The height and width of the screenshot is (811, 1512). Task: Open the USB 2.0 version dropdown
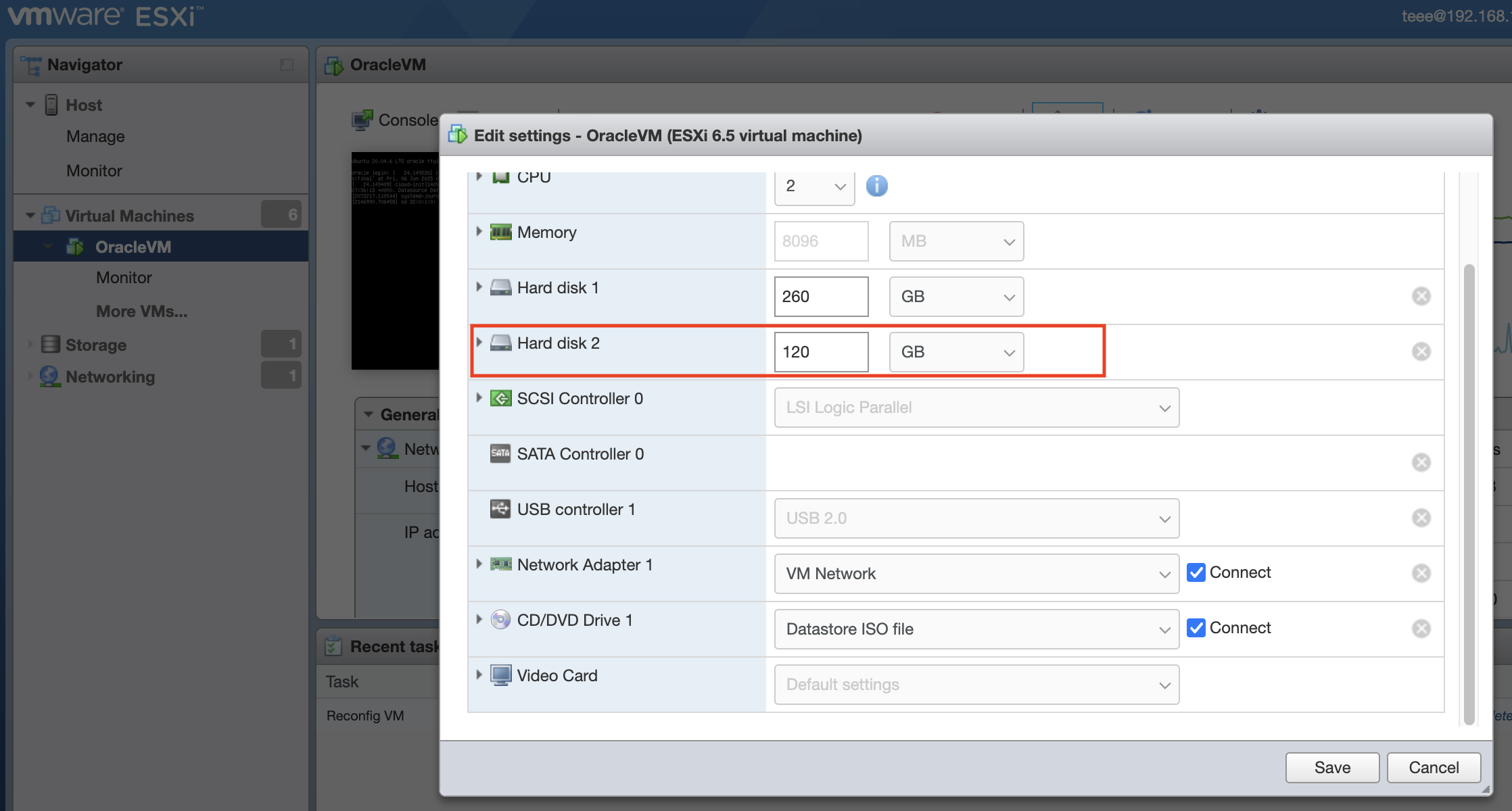(976, 518)
